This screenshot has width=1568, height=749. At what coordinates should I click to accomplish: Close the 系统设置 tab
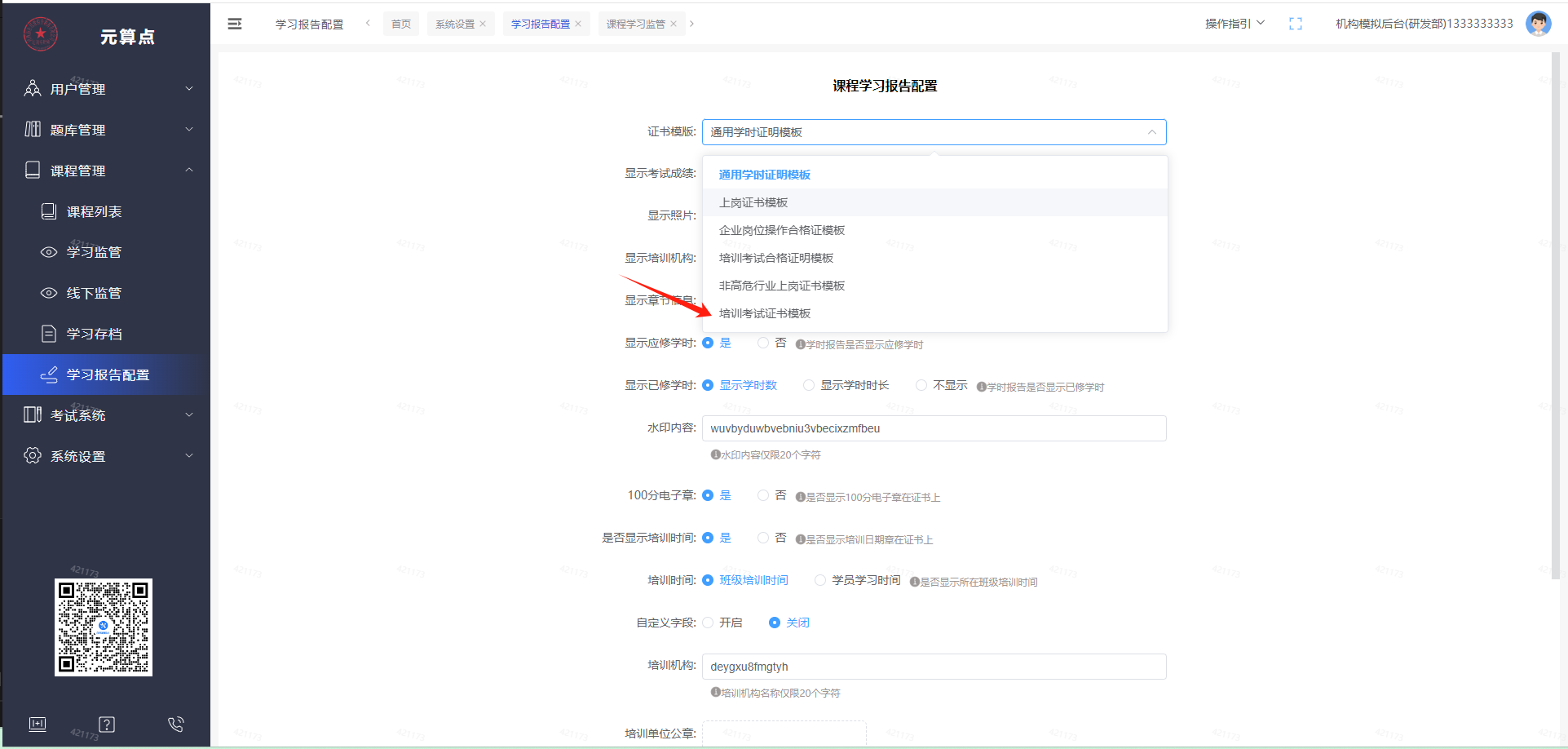point(483,24)
